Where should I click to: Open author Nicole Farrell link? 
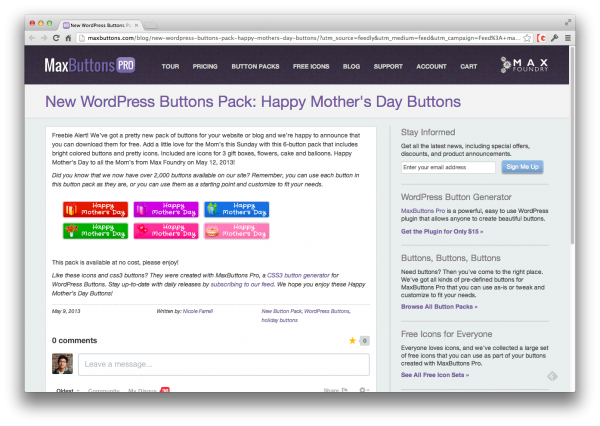[198, 311]
